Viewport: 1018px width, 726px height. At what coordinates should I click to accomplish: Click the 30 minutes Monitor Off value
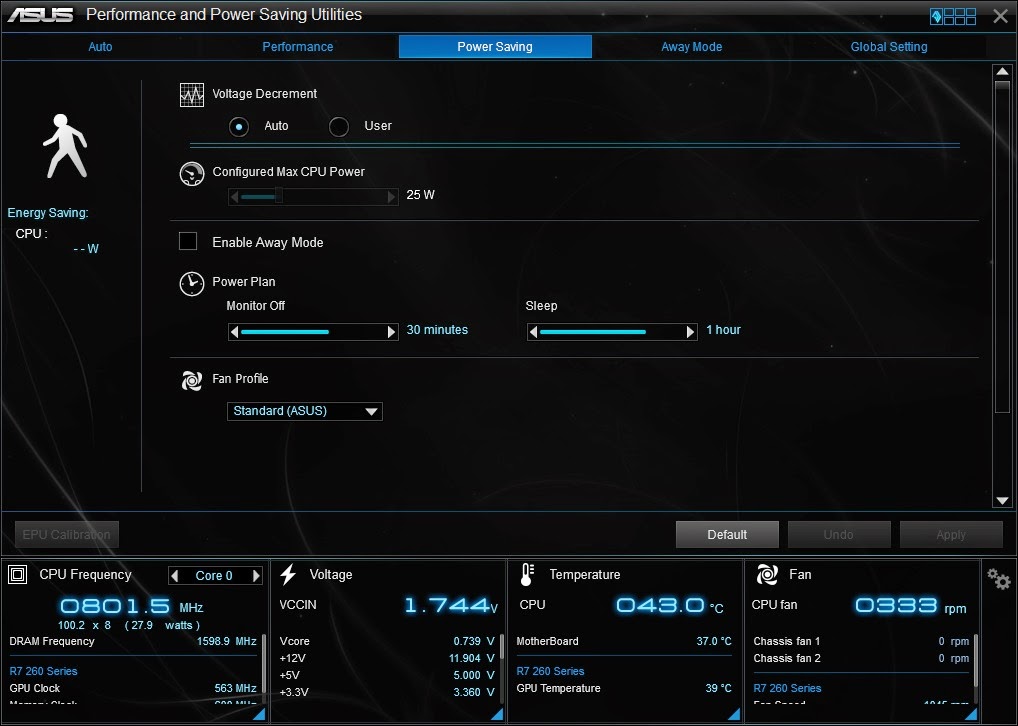(x=437, y=330)
